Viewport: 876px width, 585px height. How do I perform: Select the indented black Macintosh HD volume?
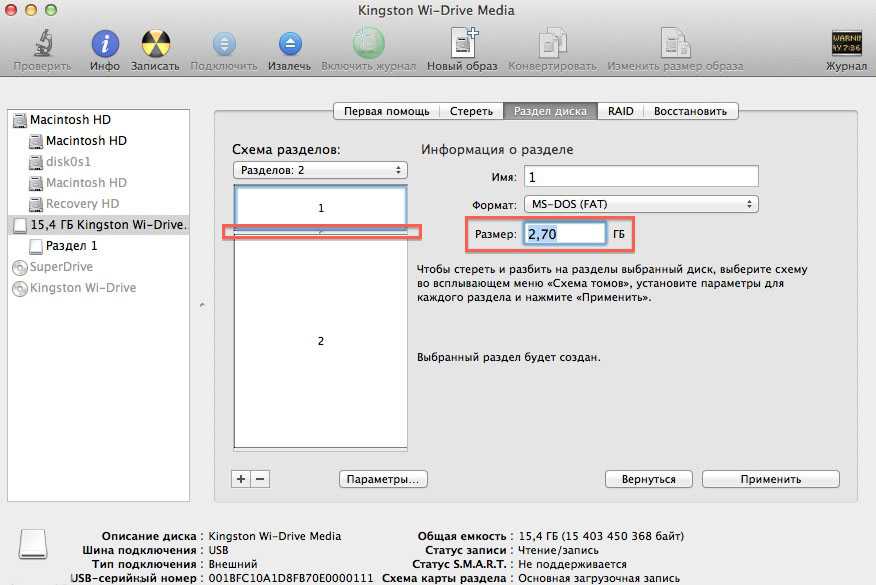[86, 141]
